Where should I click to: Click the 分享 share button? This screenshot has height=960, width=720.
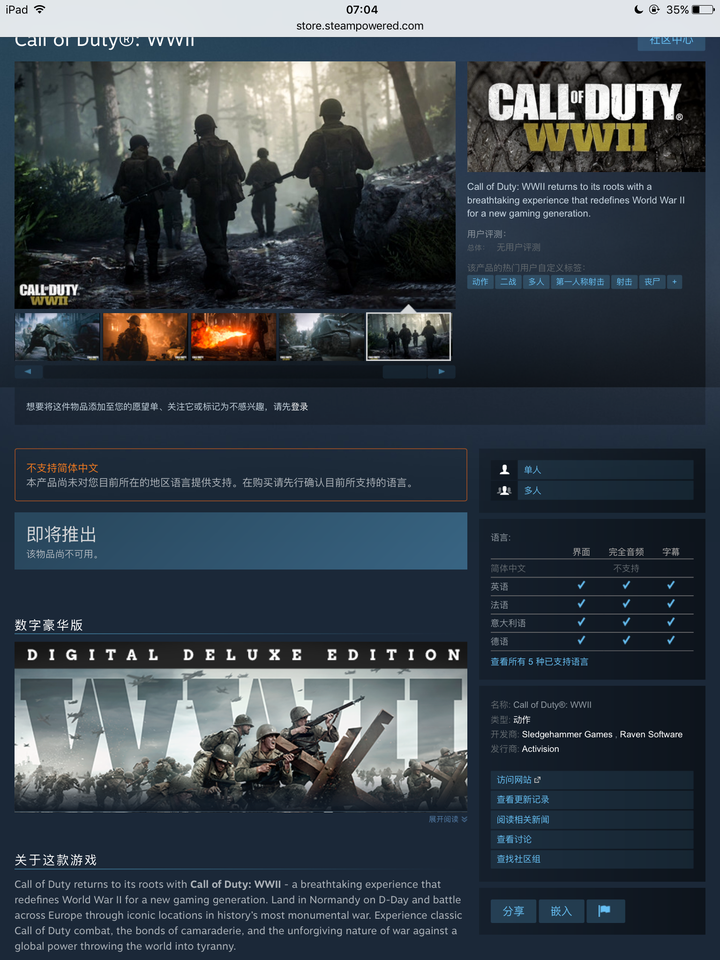[513, 910]
